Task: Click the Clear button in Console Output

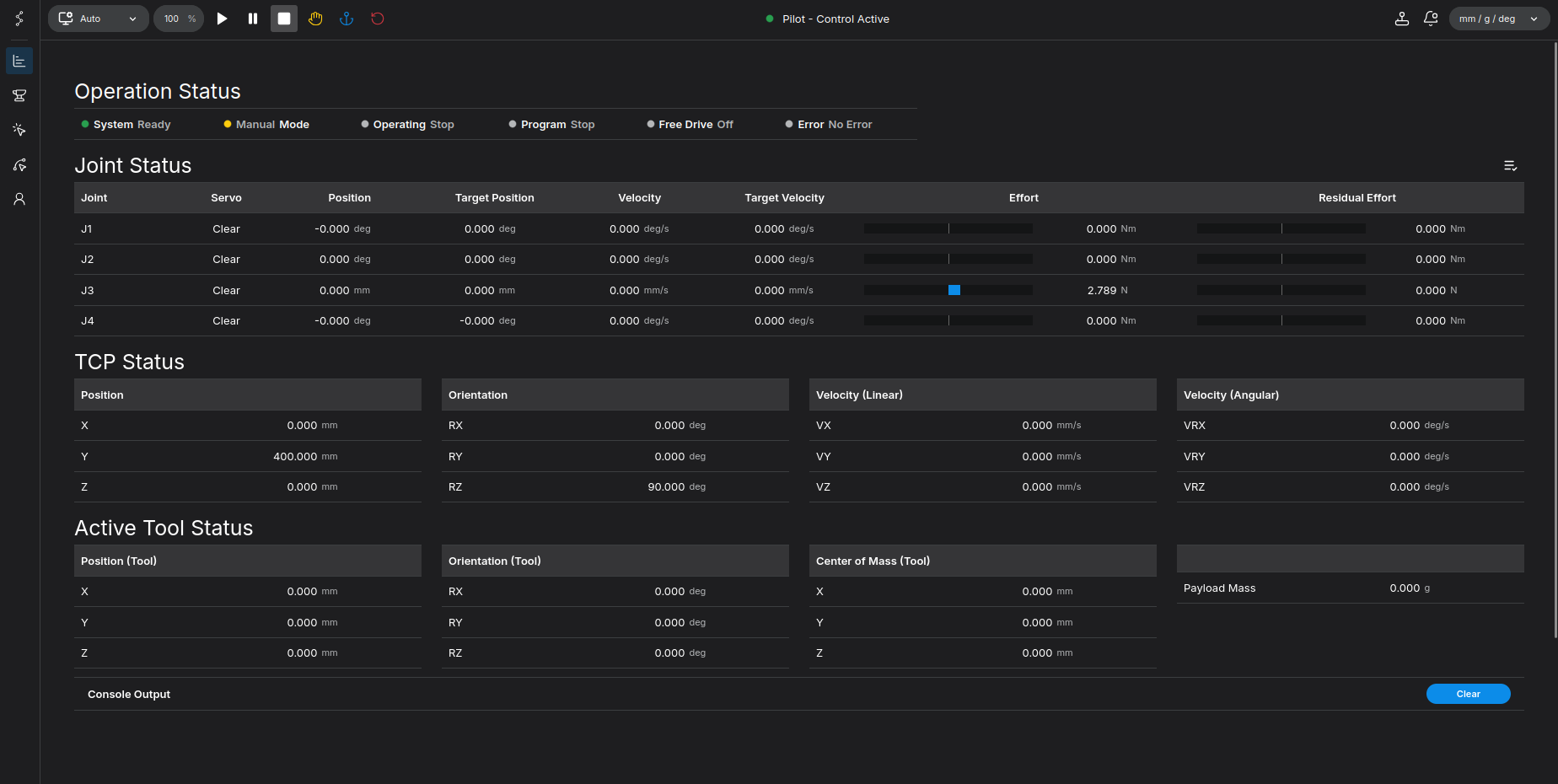Action: pyautogui.click(x=1468, y=694)
